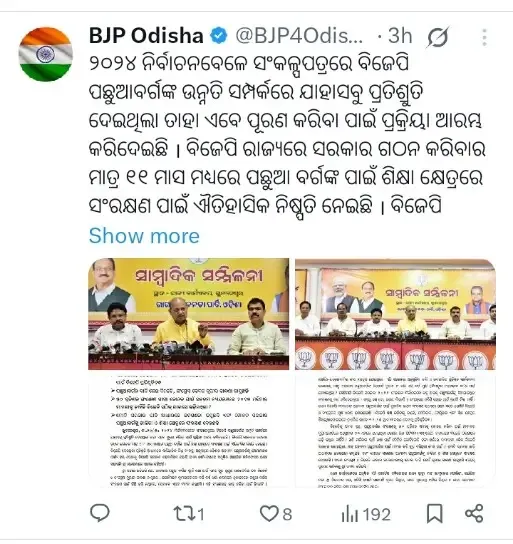The width and height of the screenshot is (513, 544).
Task: Bookmark this BJP Odisha tweet
Action: pyautogui.click(x=435, y=513)
